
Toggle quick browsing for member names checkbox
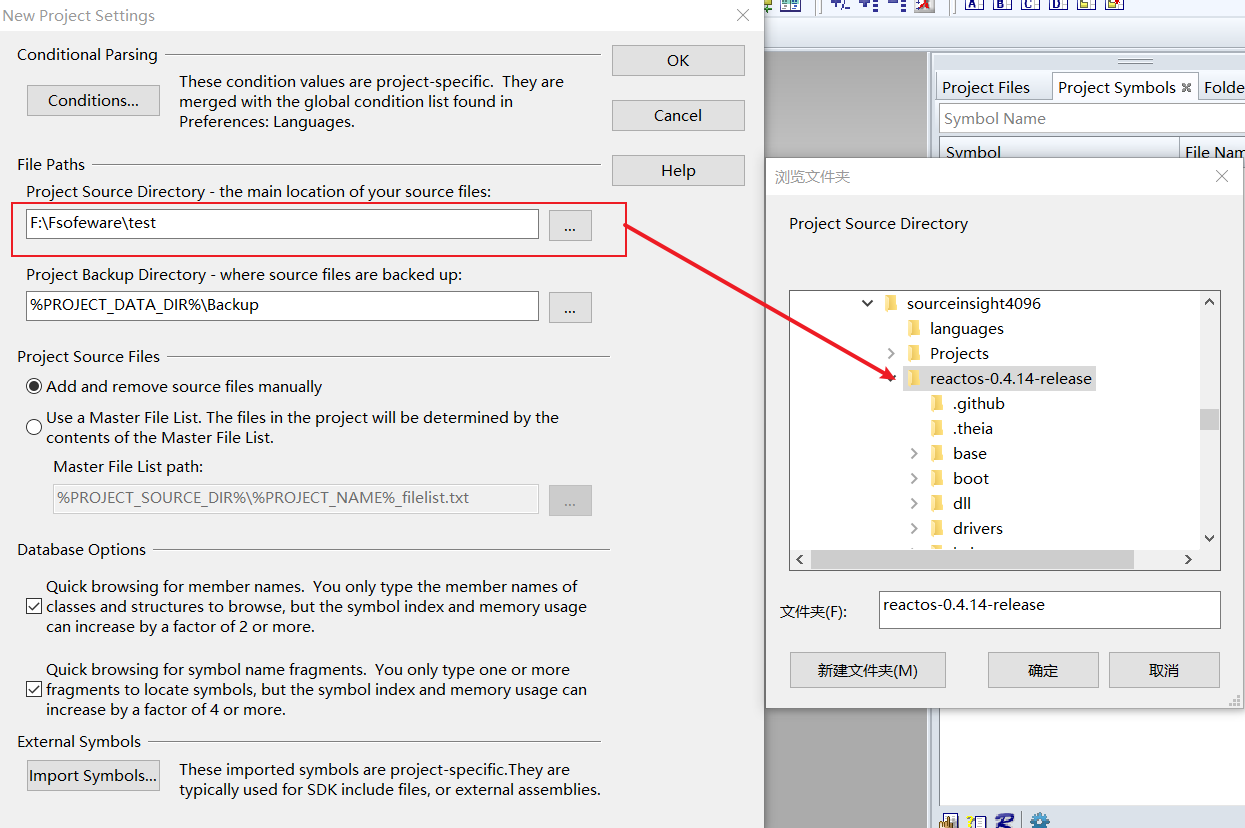pos(34,606)
